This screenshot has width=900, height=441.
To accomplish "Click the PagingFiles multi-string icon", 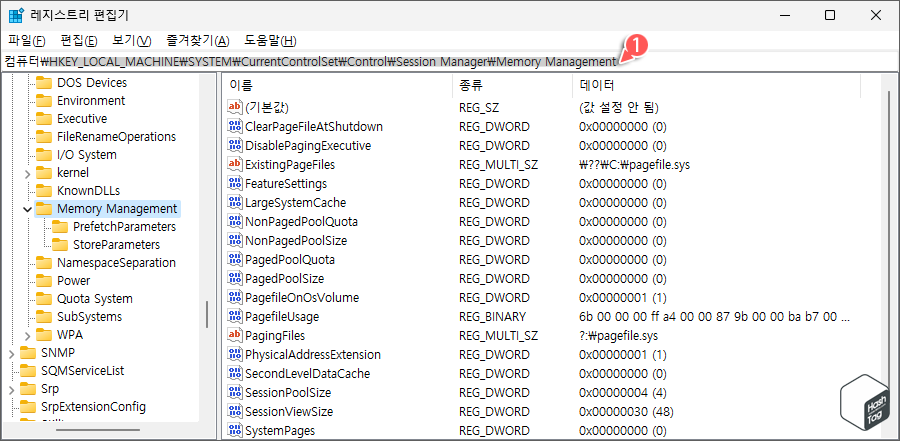I will [235, 335].
